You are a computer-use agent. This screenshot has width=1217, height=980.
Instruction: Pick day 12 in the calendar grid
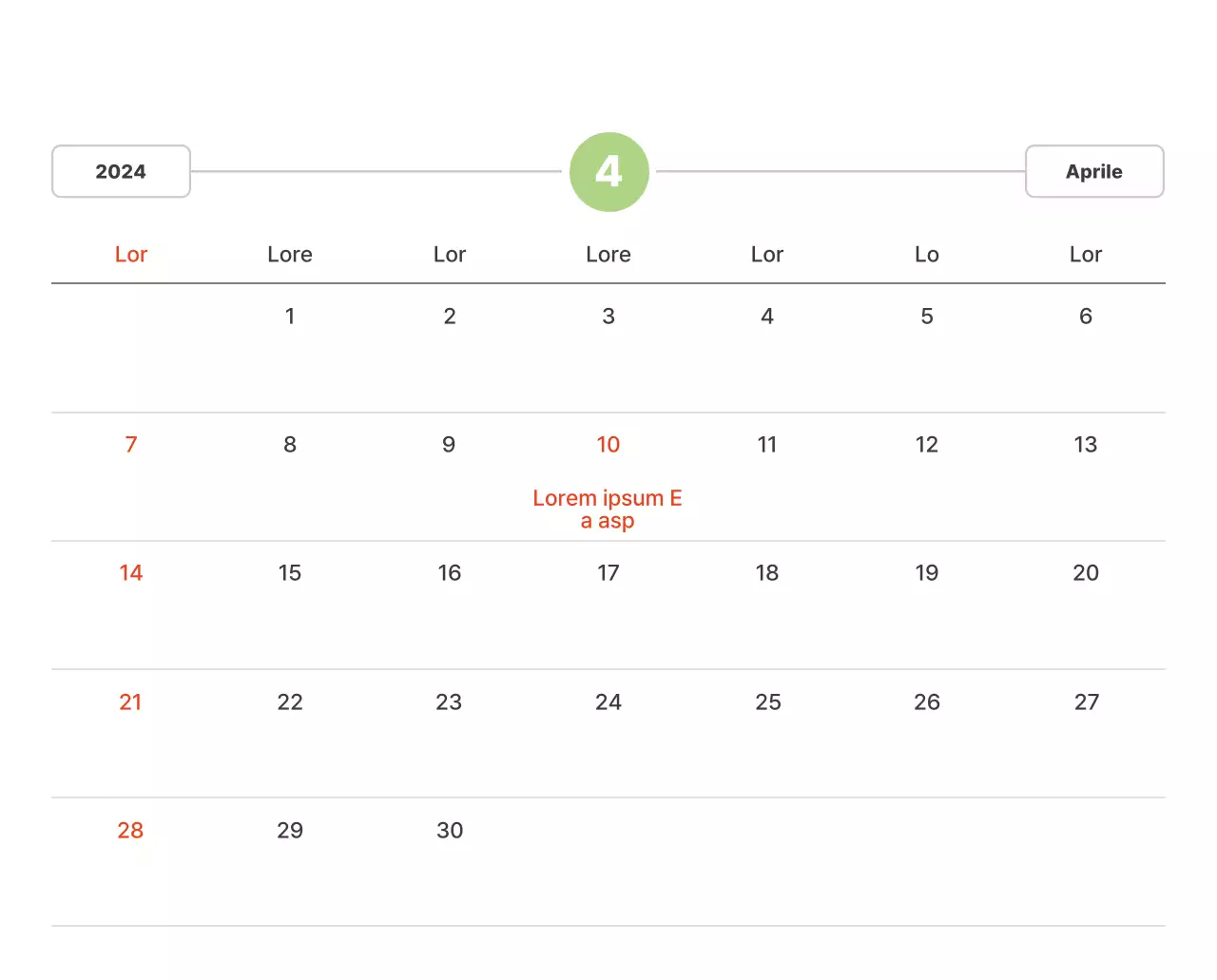pos(926,445)
